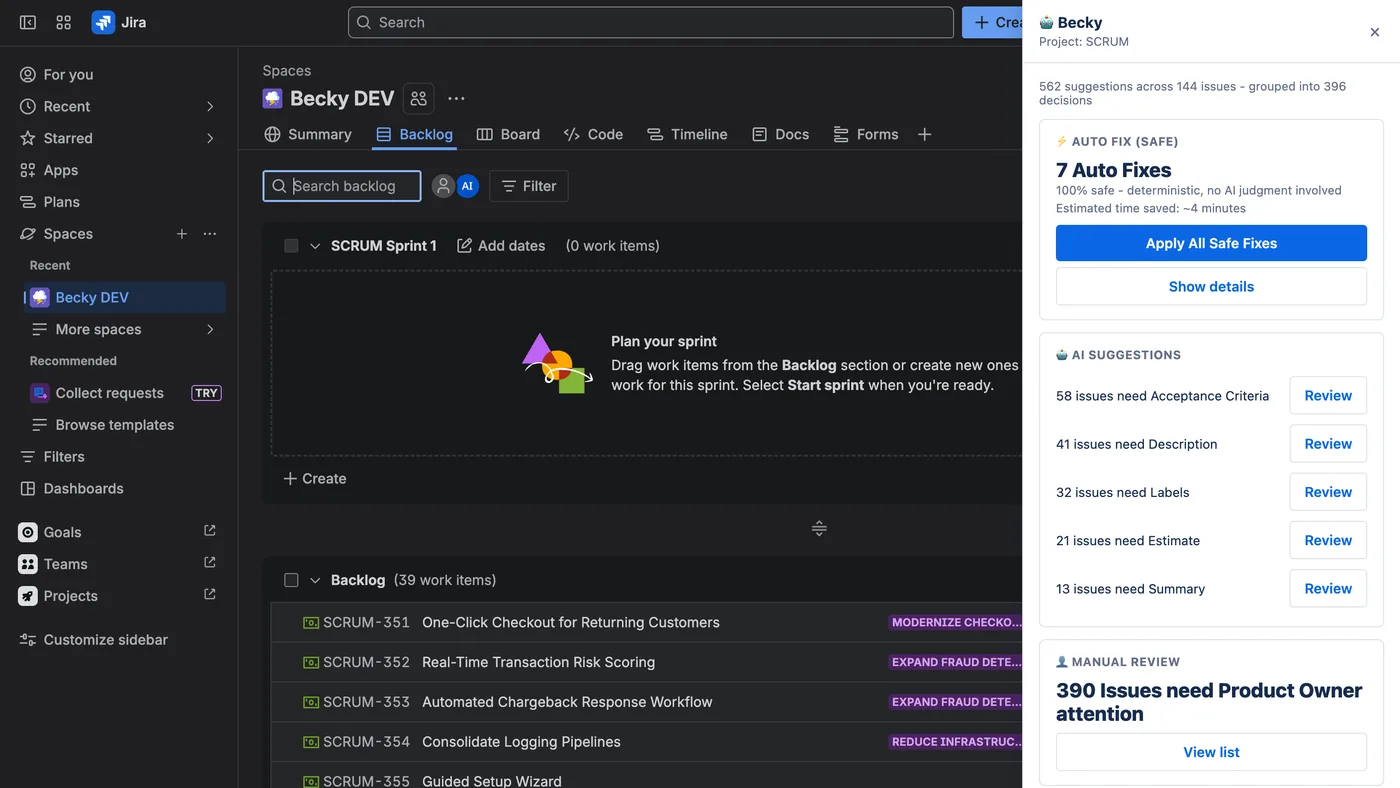
Task: Switch to the Board tab
Action: point(508,134)
